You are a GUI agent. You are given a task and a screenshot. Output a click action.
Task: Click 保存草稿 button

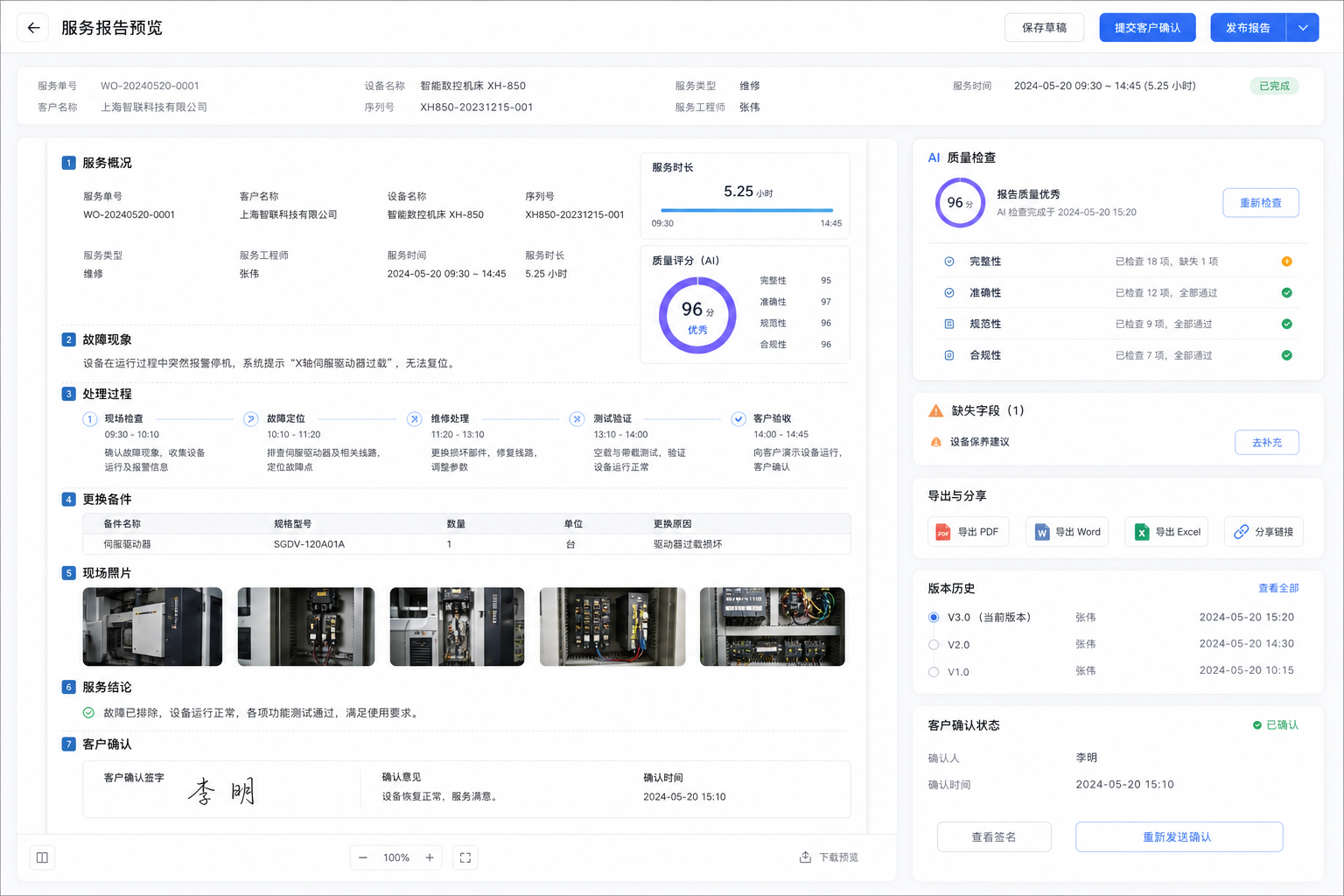tap(1045, 28)
